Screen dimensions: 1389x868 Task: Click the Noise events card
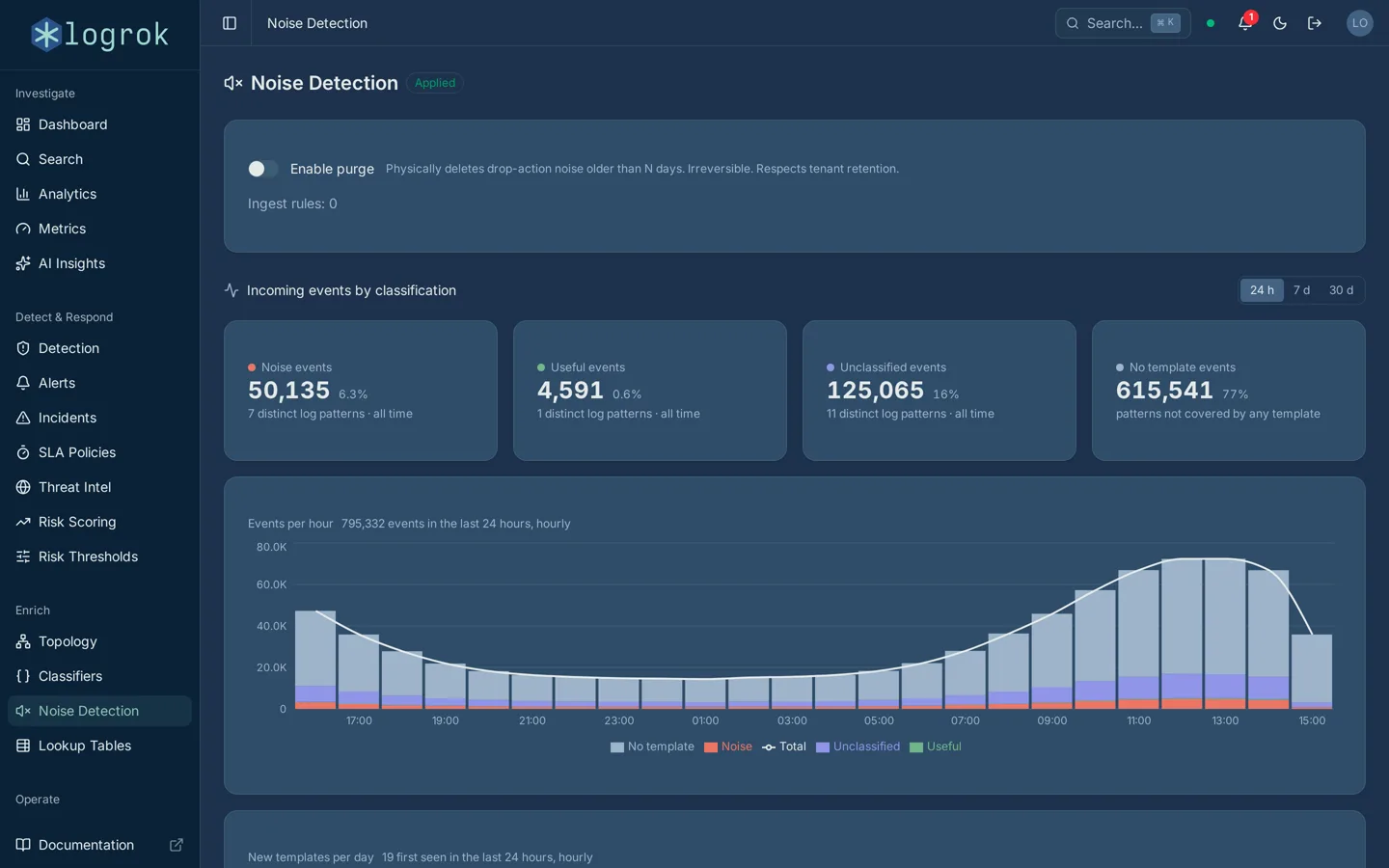(361, 391)
